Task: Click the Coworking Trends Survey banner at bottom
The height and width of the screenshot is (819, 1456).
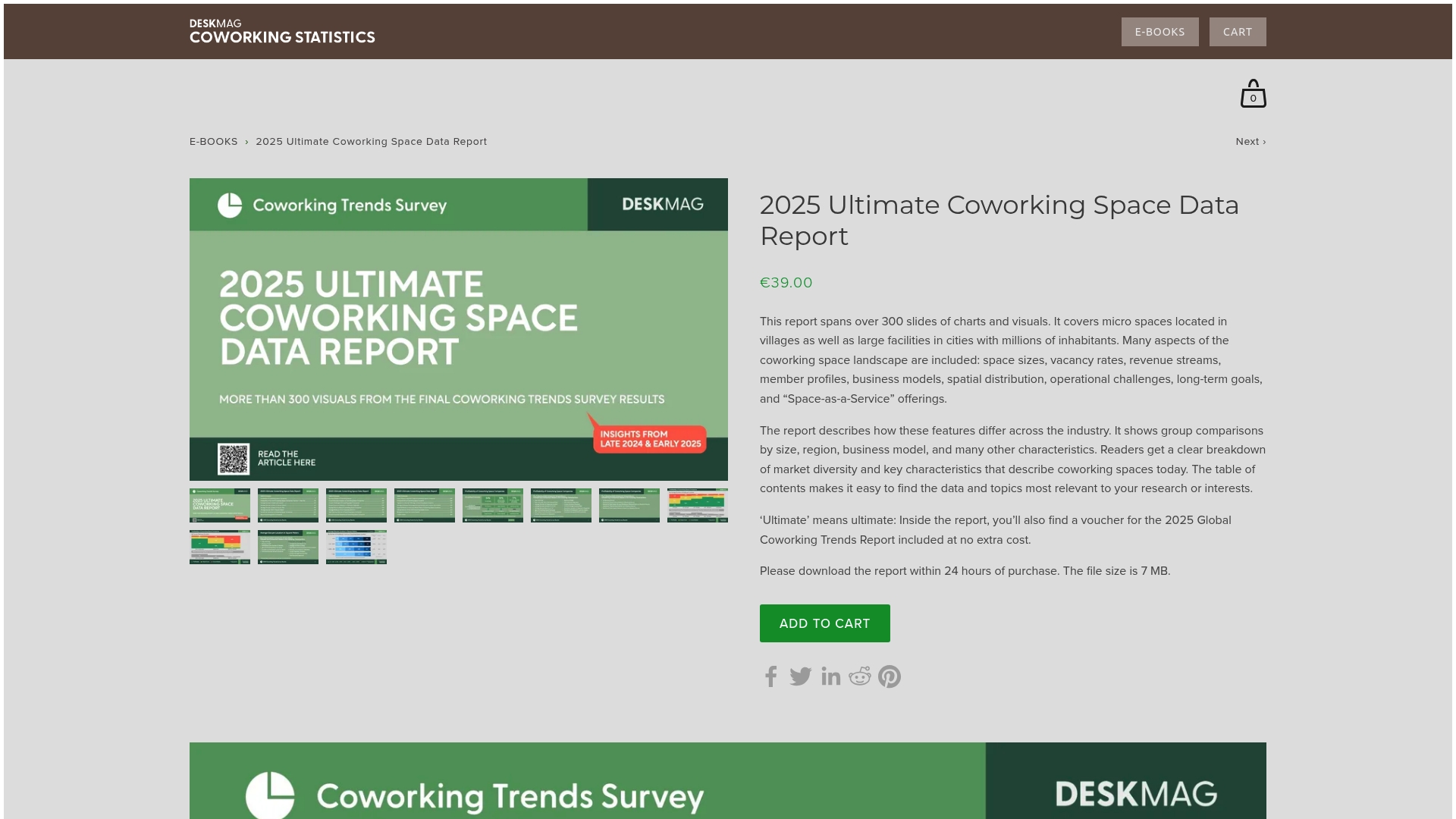Action: [x=726, y=781]
